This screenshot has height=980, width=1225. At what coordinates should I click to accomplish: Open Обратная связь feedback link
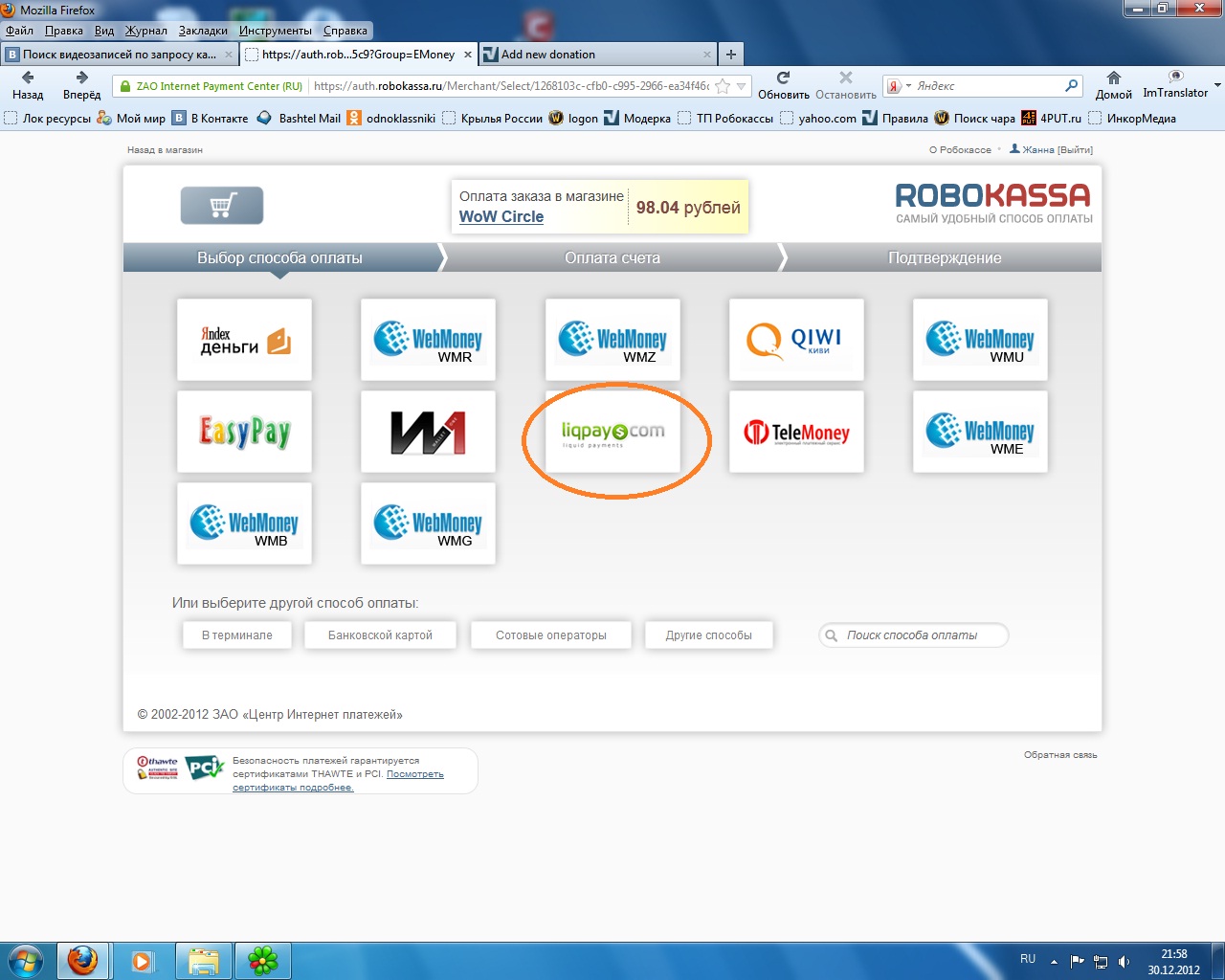tap(1060, 755)
